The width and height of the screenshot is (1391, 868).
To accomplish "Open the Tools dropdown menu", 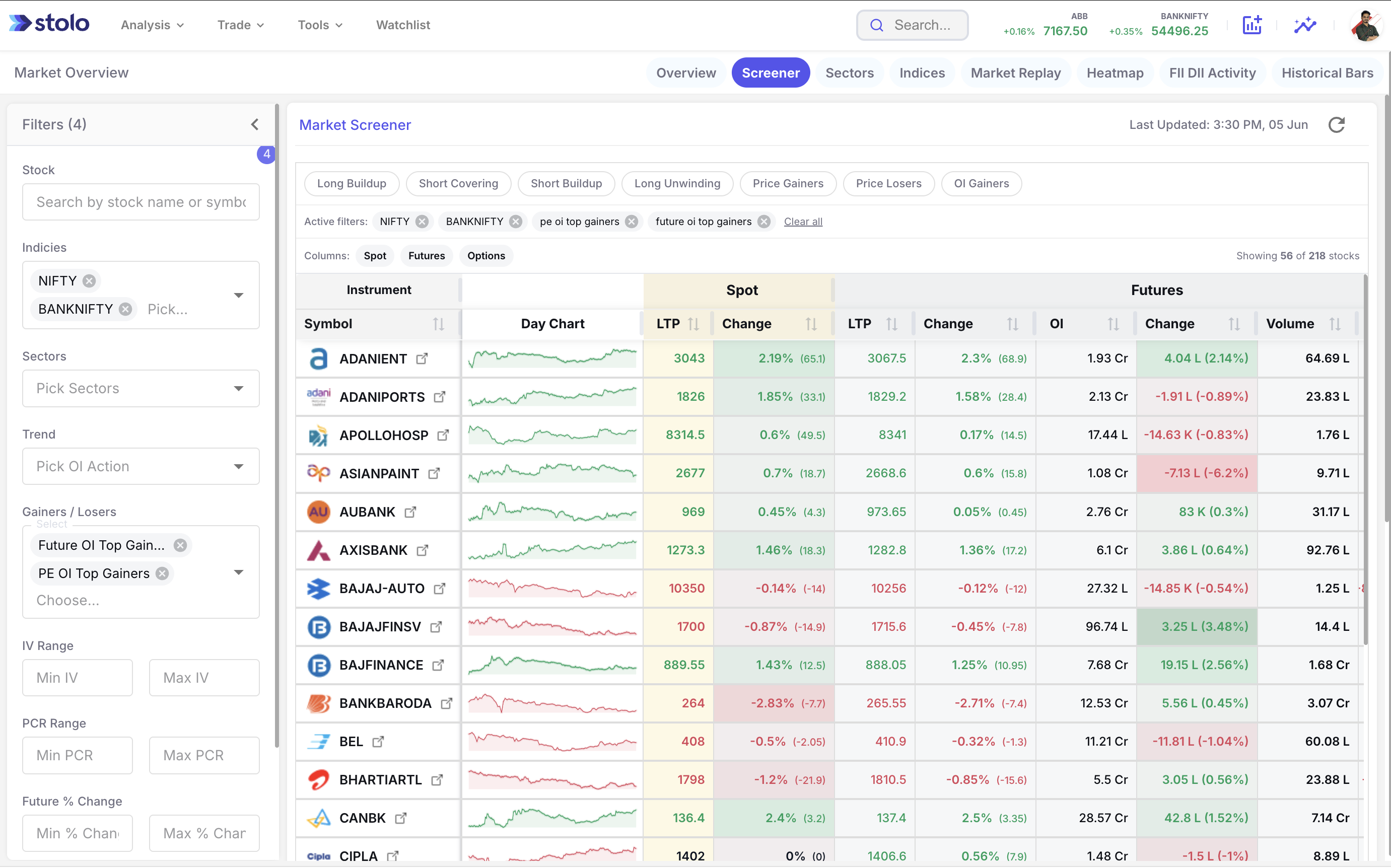I will coord(320,25).
